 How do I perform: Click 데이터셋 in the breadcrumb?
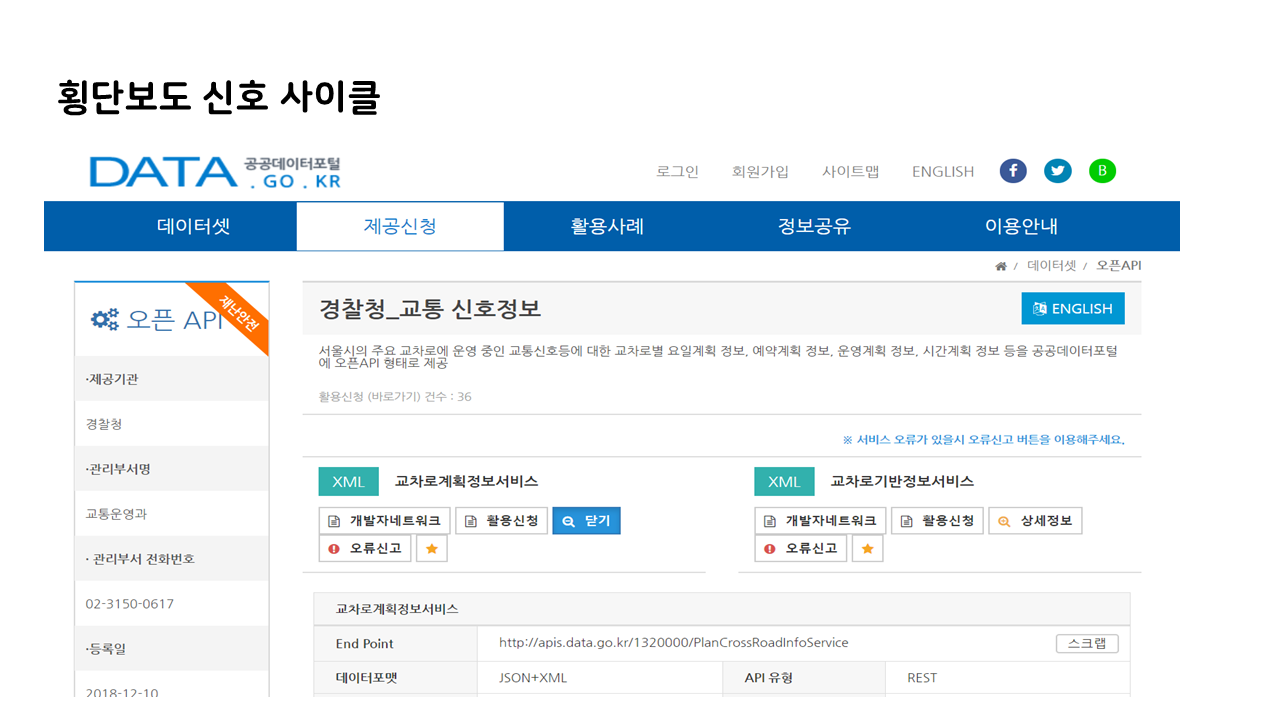(1051, 266)
